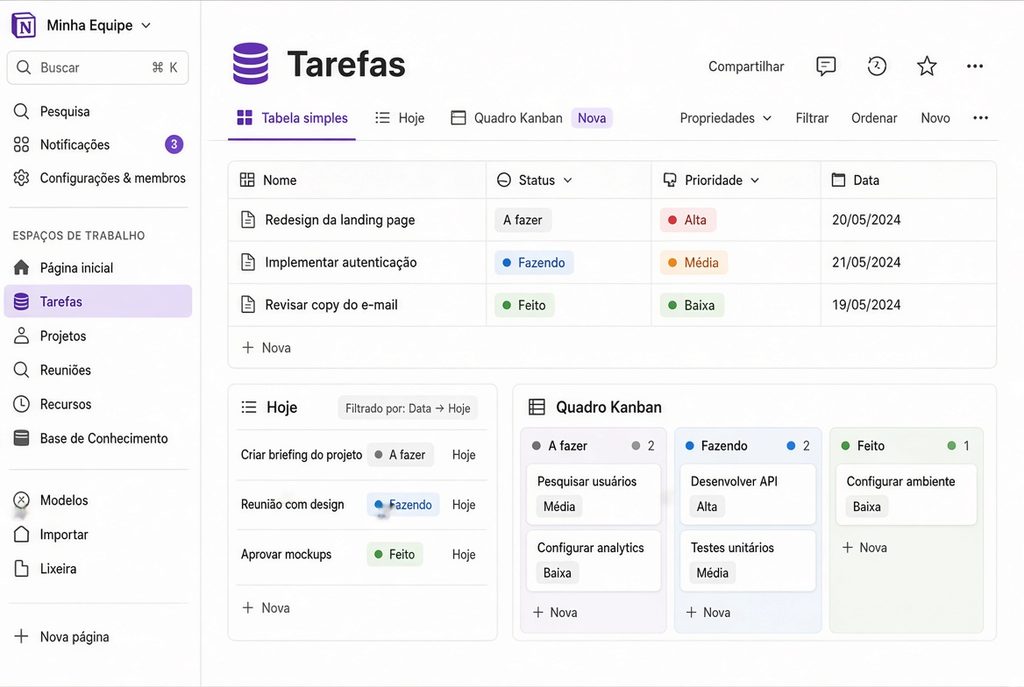The height and width of the screenshot is (687, 1024).
Task: Click the Quadro Kanban table icon
Action: [537, 407]
